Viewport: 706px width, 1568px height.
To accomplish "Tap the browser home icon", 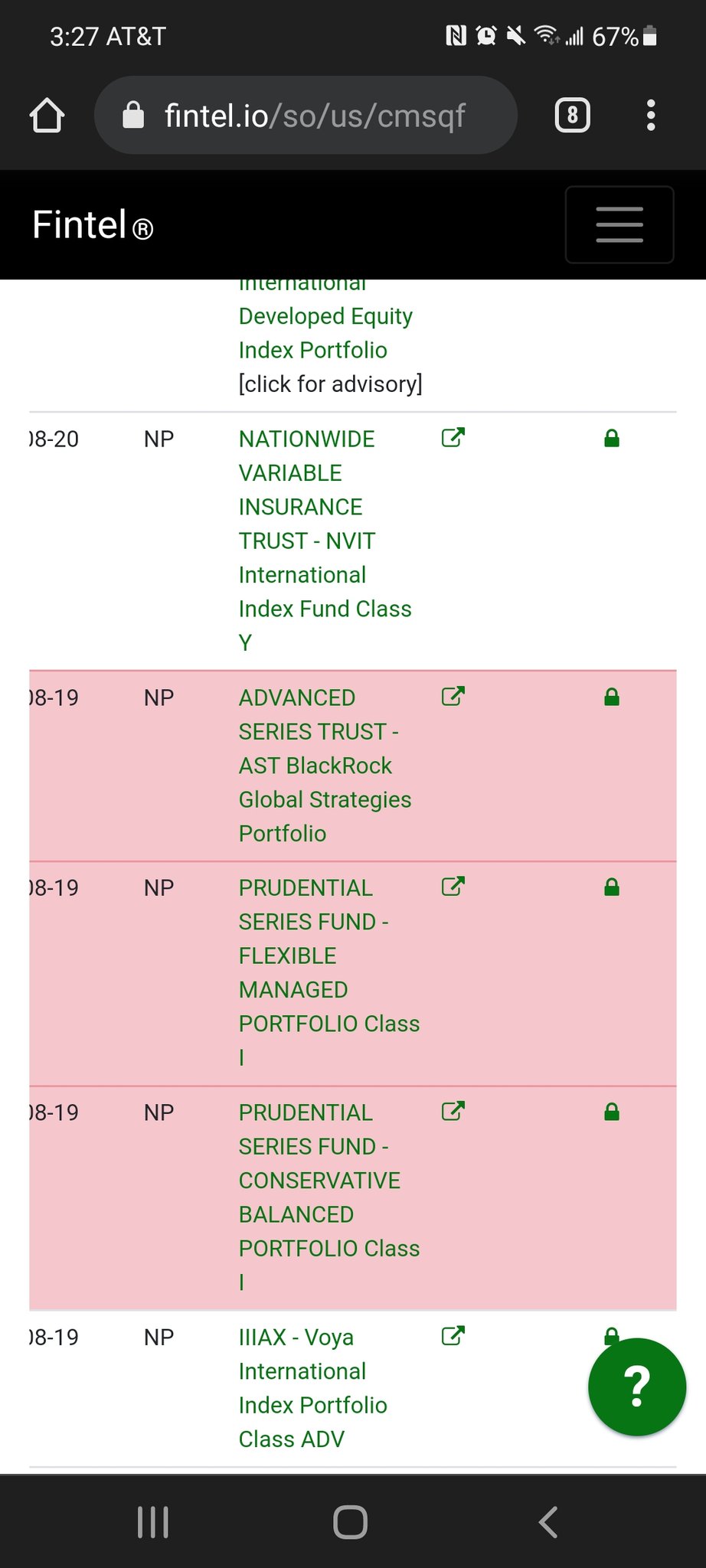I will [x=47, y=116].
